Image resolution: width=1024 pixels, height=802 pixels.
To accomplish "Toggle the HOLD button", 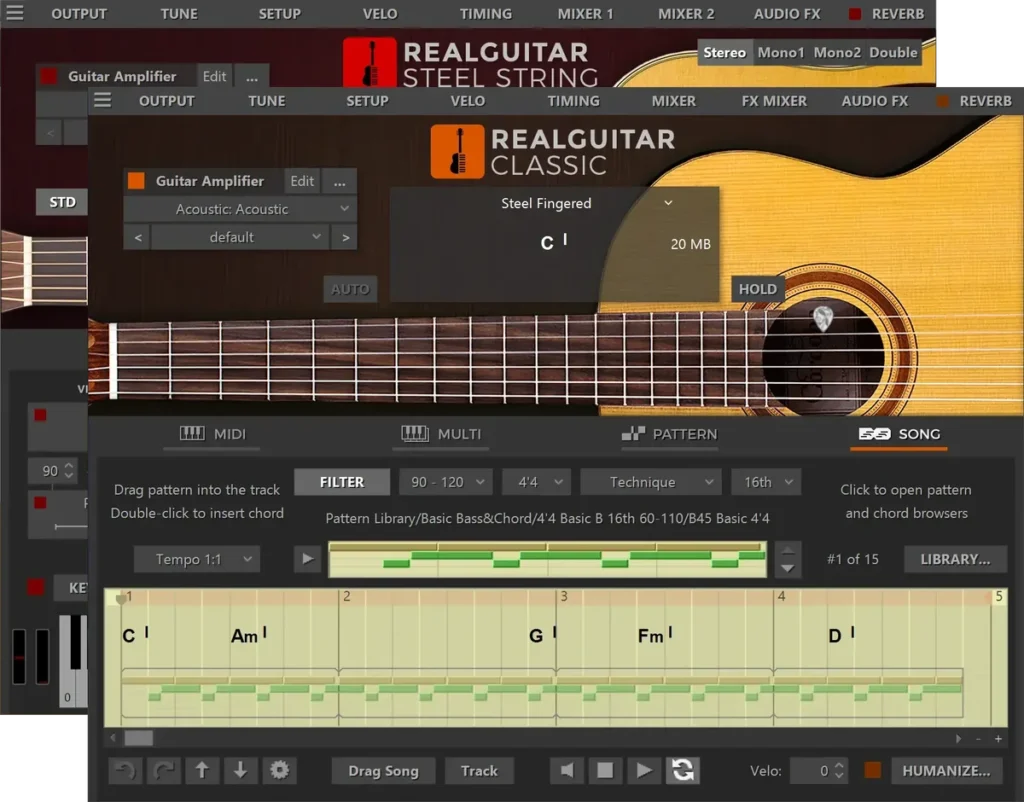I will [x=758, y=289].
